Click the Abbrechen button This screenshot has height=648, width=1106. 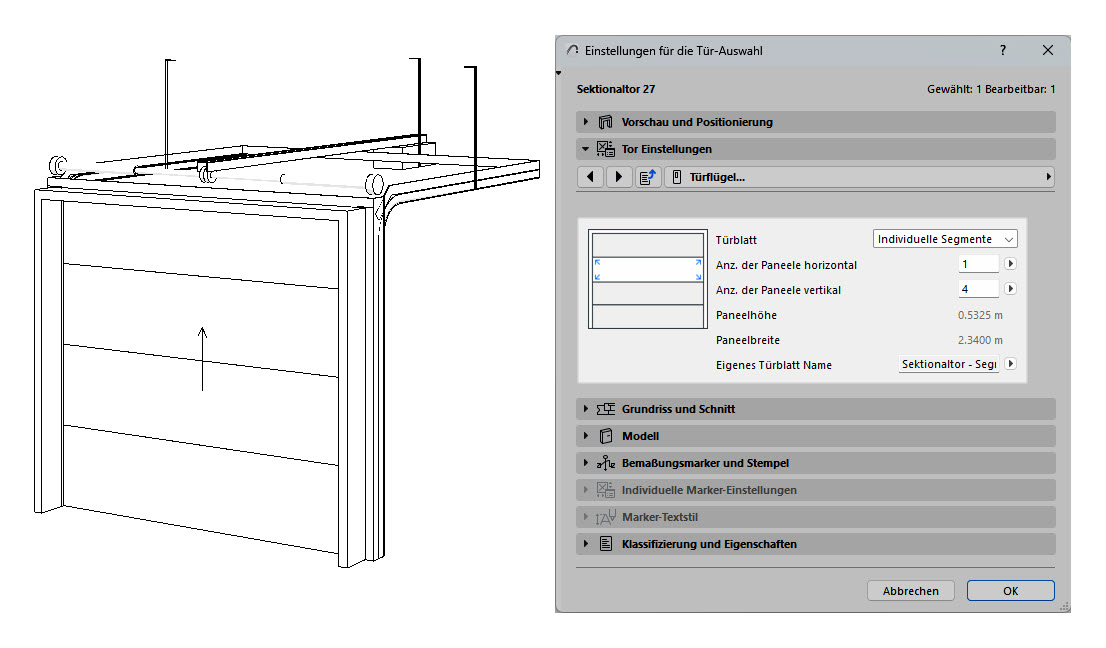[911, 591]
